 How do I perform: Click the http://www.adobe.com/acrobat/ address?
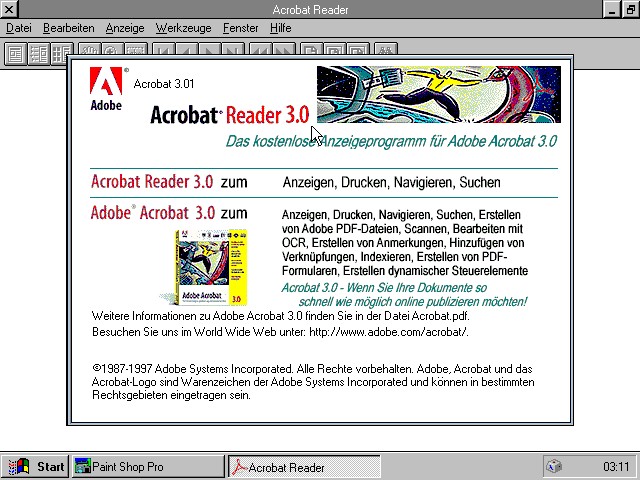[x=389, y=332]
